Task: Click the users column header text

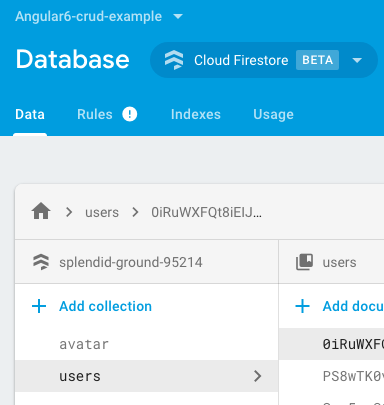Action: click(x=339, y=263)
